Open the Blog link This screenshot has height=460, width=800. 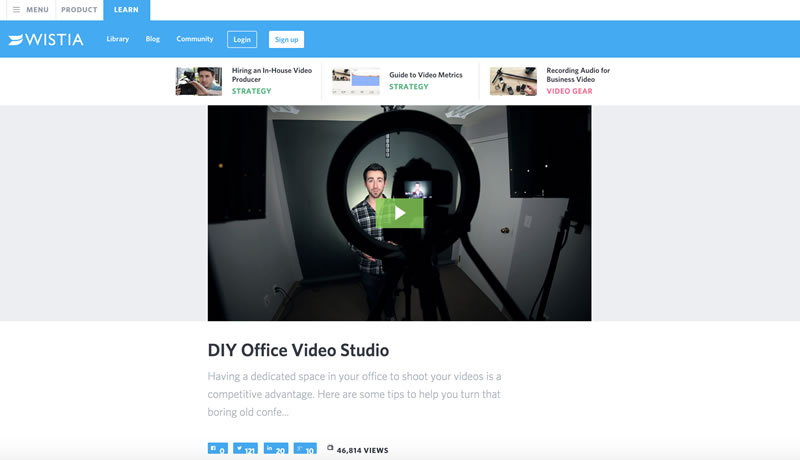pyautogui.click(x=153, y=39)
